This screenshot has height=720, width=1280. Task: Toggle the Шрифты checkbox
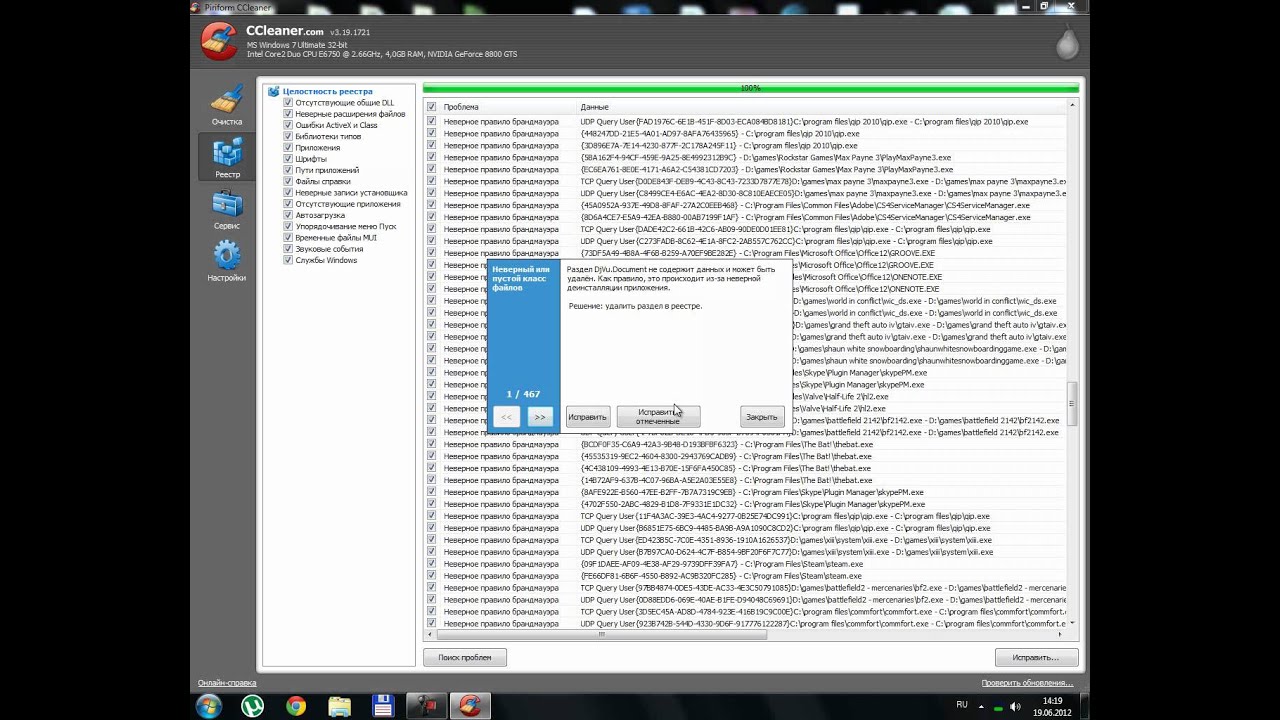tap(288, 159)
